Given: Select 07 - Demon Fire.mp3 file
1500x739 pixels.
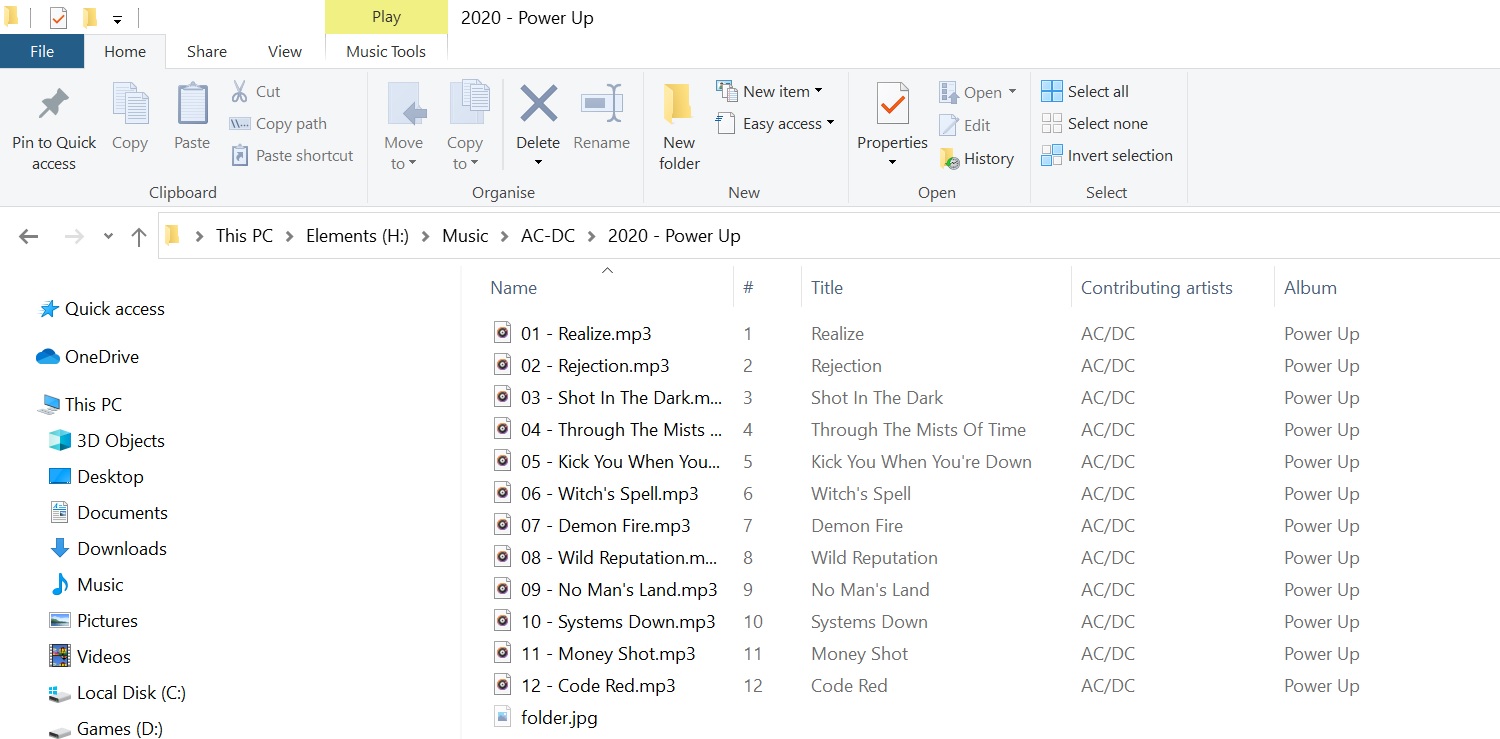Looking at the screenshot, I should [592, 526].
